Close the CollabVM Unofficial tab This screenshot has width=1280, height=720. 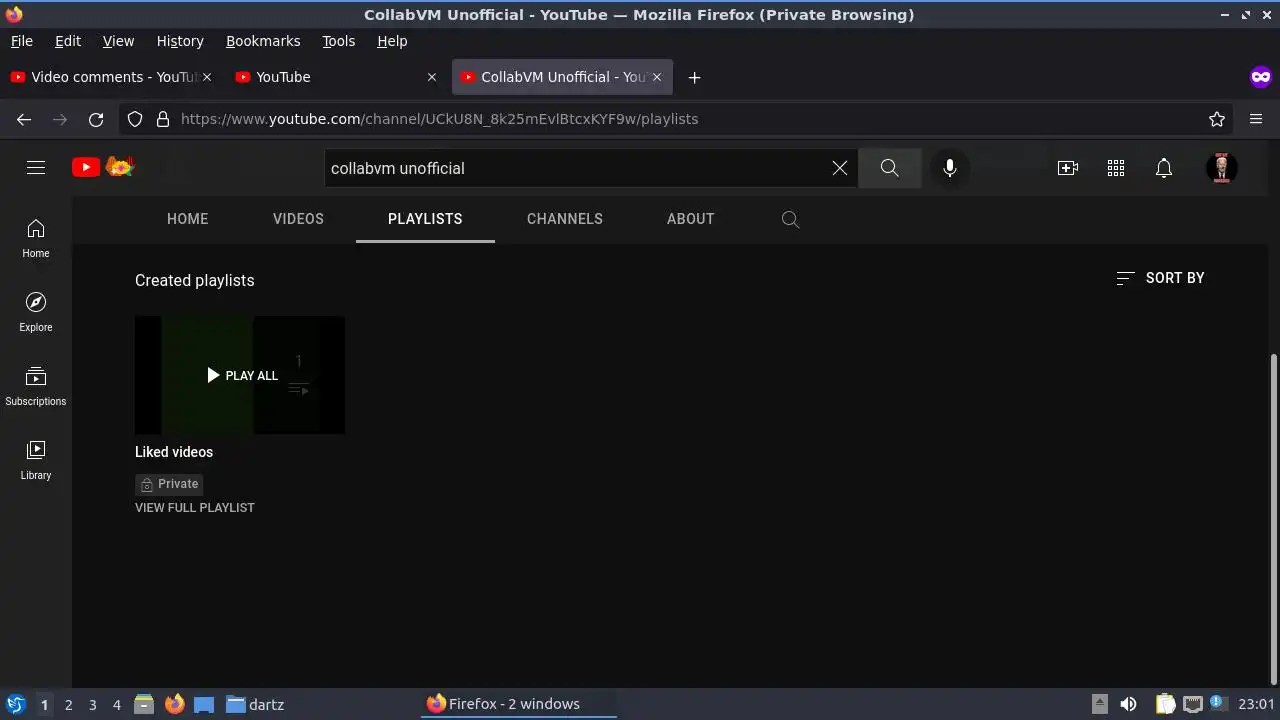tap(657, 77)
